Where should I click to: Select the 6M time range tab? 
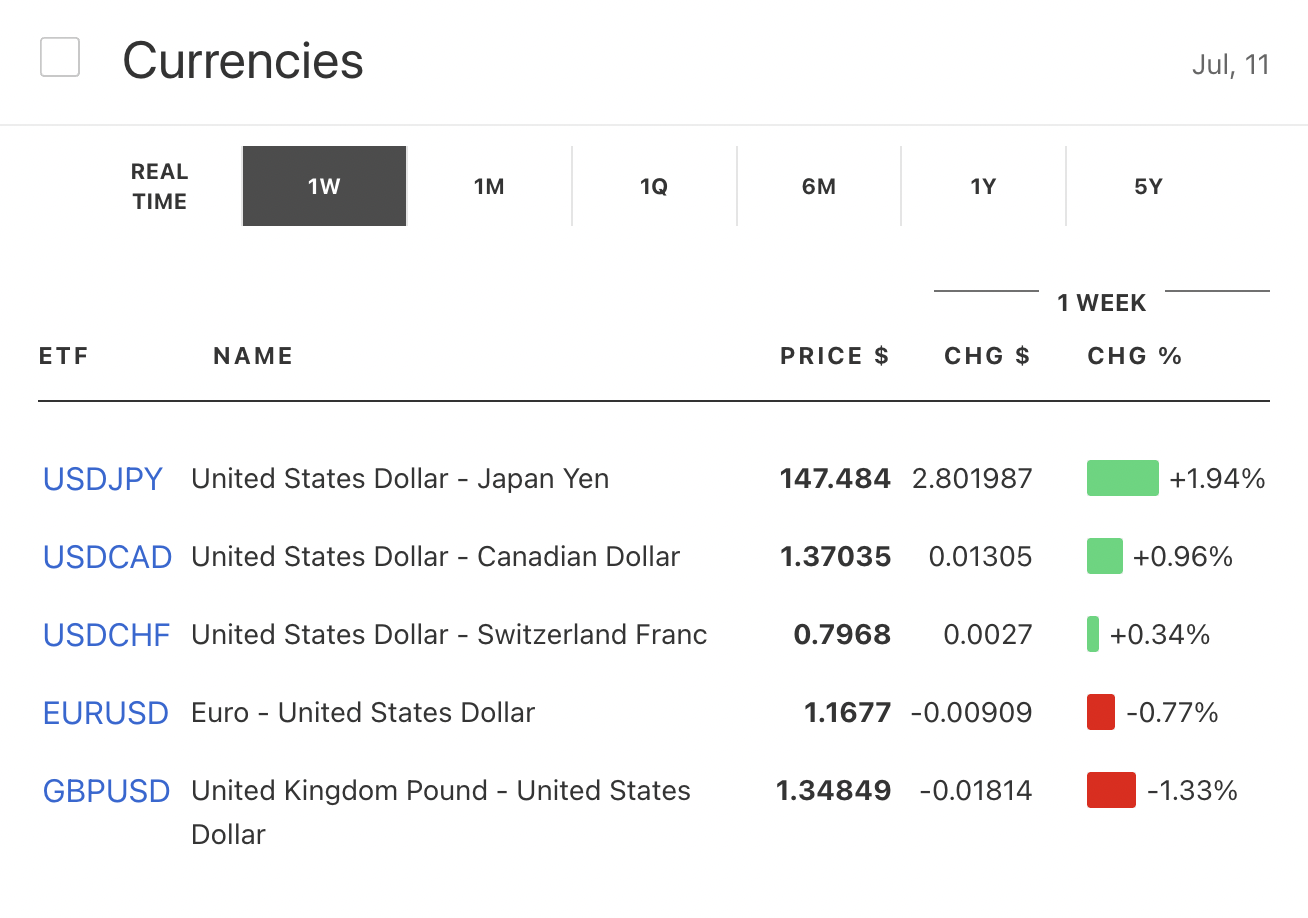click(x=819, y=186)
